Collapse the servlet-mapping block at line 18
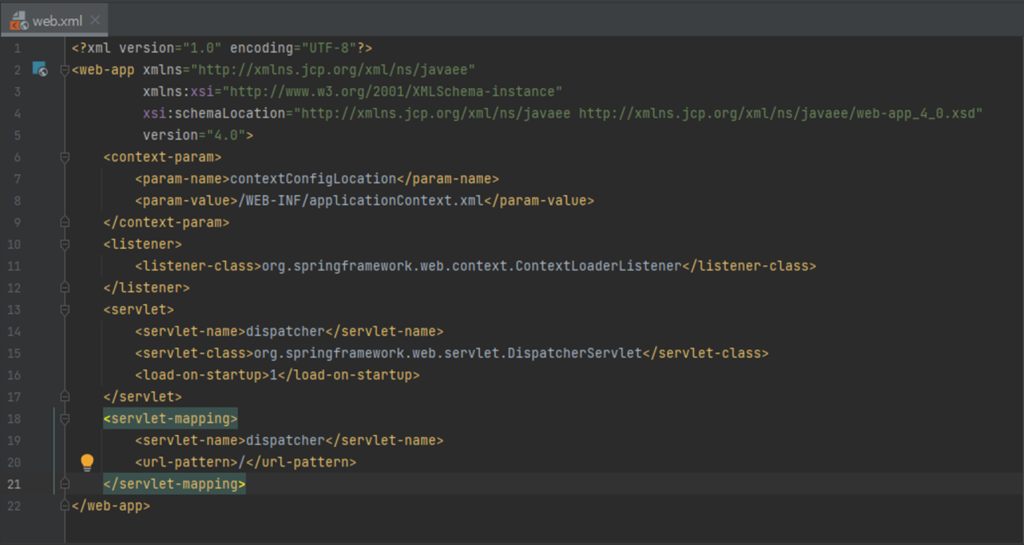The height and width of the screenshot is (545, 1024). point(65,419)
